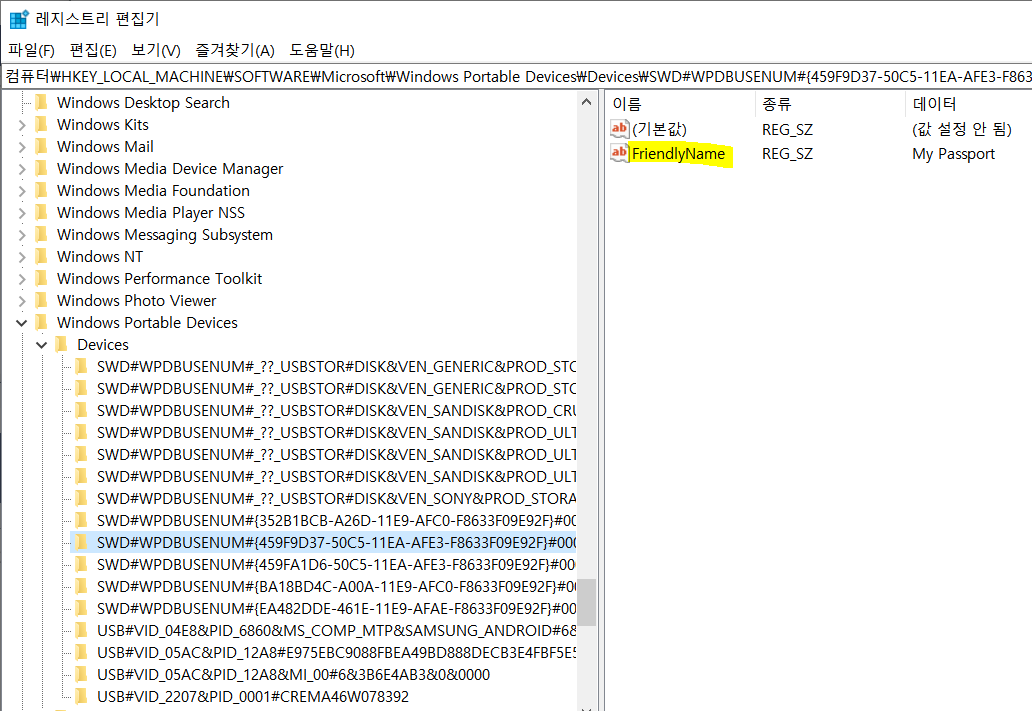Screen dimensions: 1032x711
Task: Select the Windows Mail folder icon
Action: (41, 146)
